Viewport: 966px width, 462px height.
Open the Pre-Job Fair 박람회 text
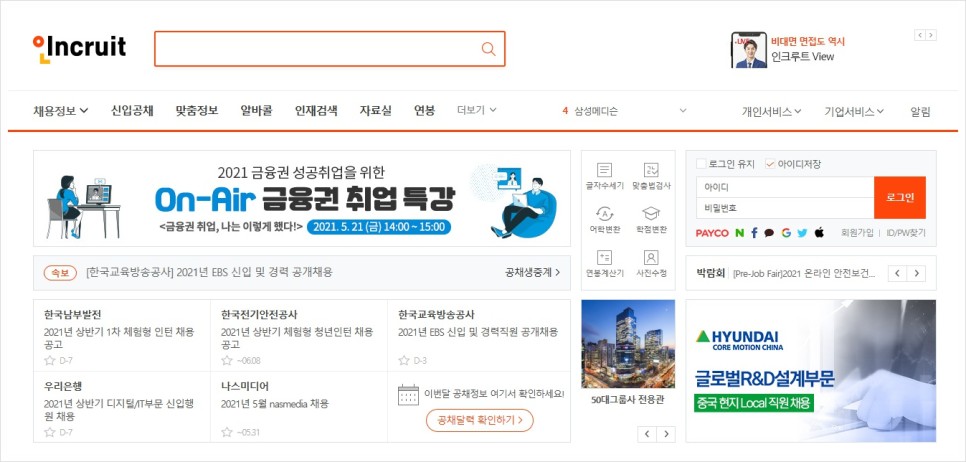click(x=804, y=274)
